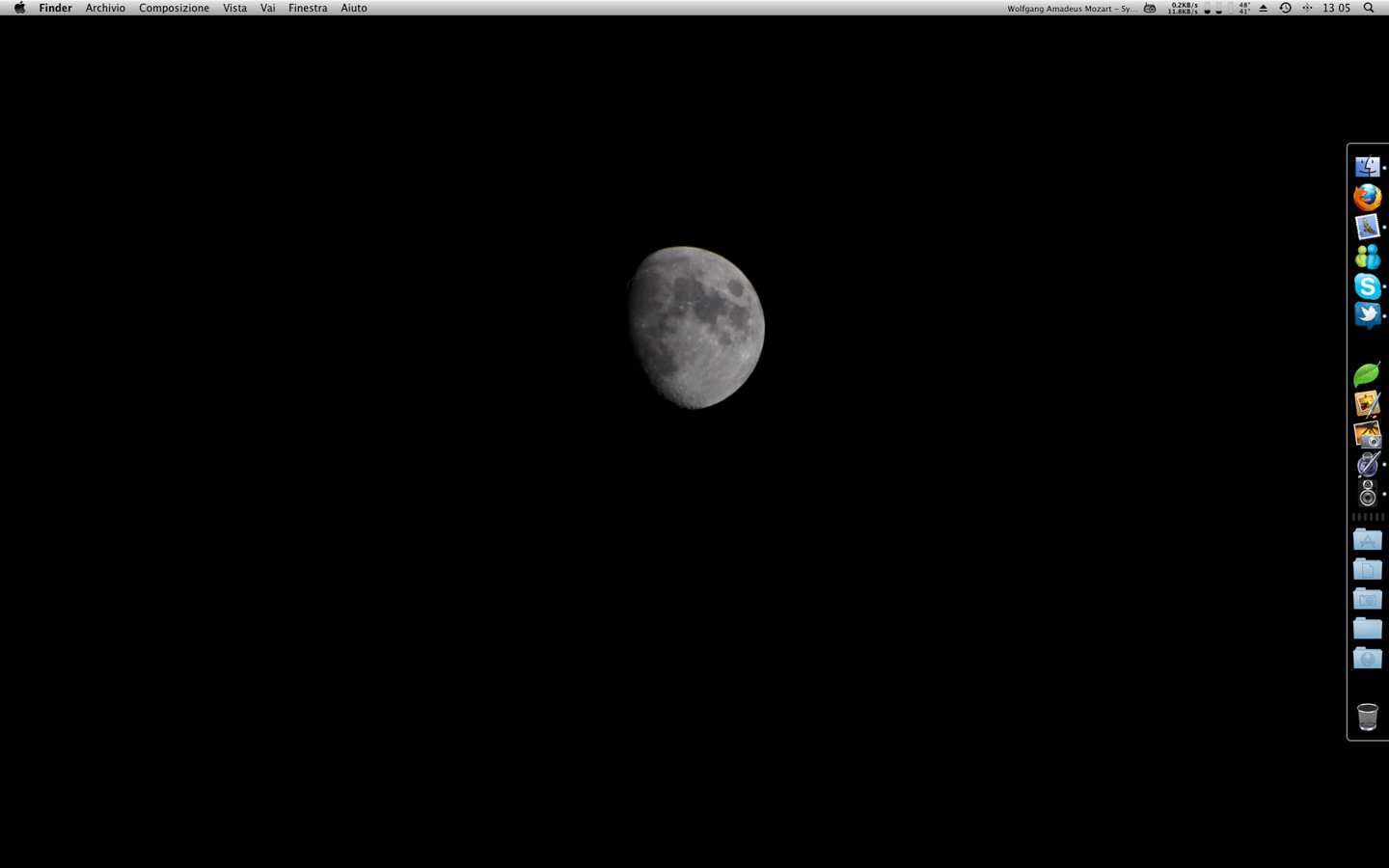Screen dimensions: 1389x868
Task: Click the Mozart now-playing track text
Action: pyautogui.click(x=1072, y=9)
